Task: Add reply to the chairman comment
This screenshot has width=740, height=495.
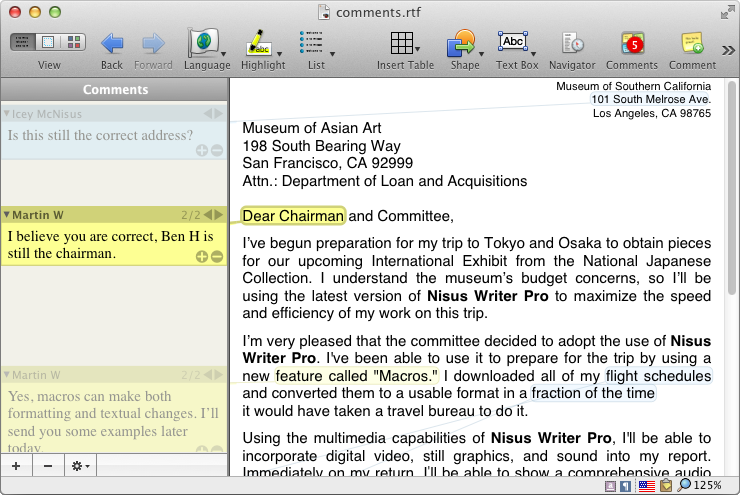Action: pos(202,257)
